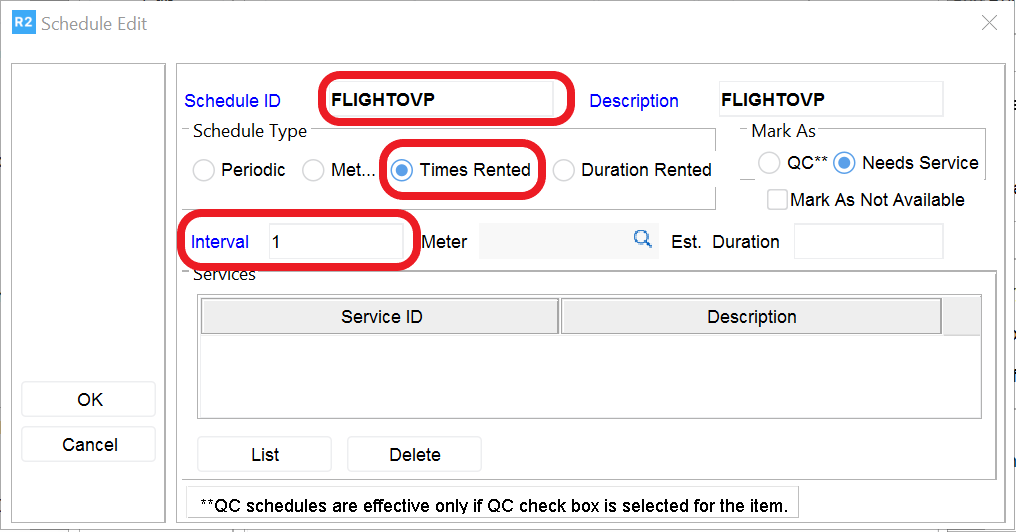
Task: Close the Schedule Edit dialog
Action: pyautogui.click(x=989, y=23)
